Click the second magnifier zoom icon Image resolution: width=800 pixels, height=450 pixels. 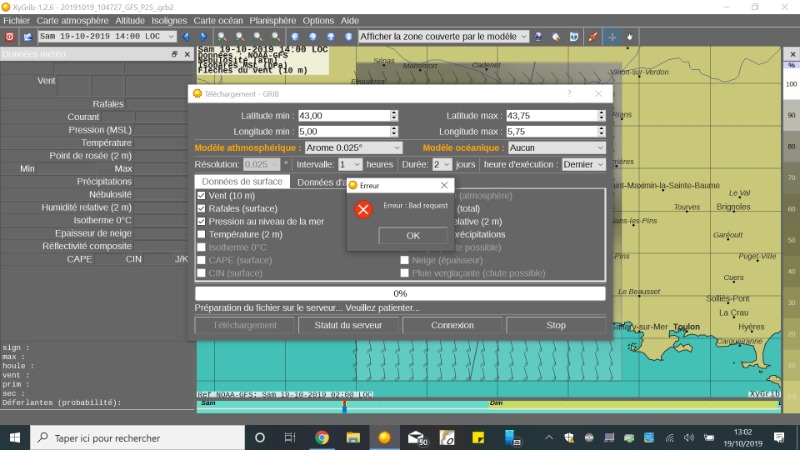point(240,37)
